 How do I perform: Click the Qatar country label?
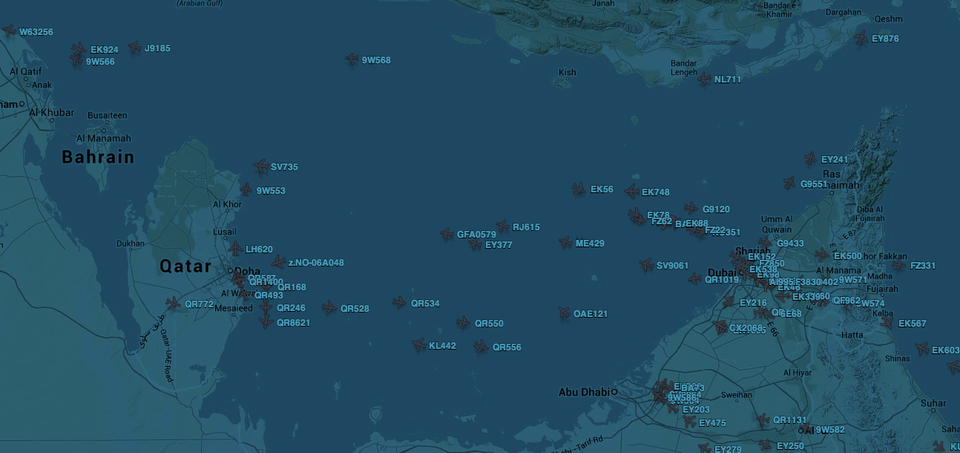185,267
